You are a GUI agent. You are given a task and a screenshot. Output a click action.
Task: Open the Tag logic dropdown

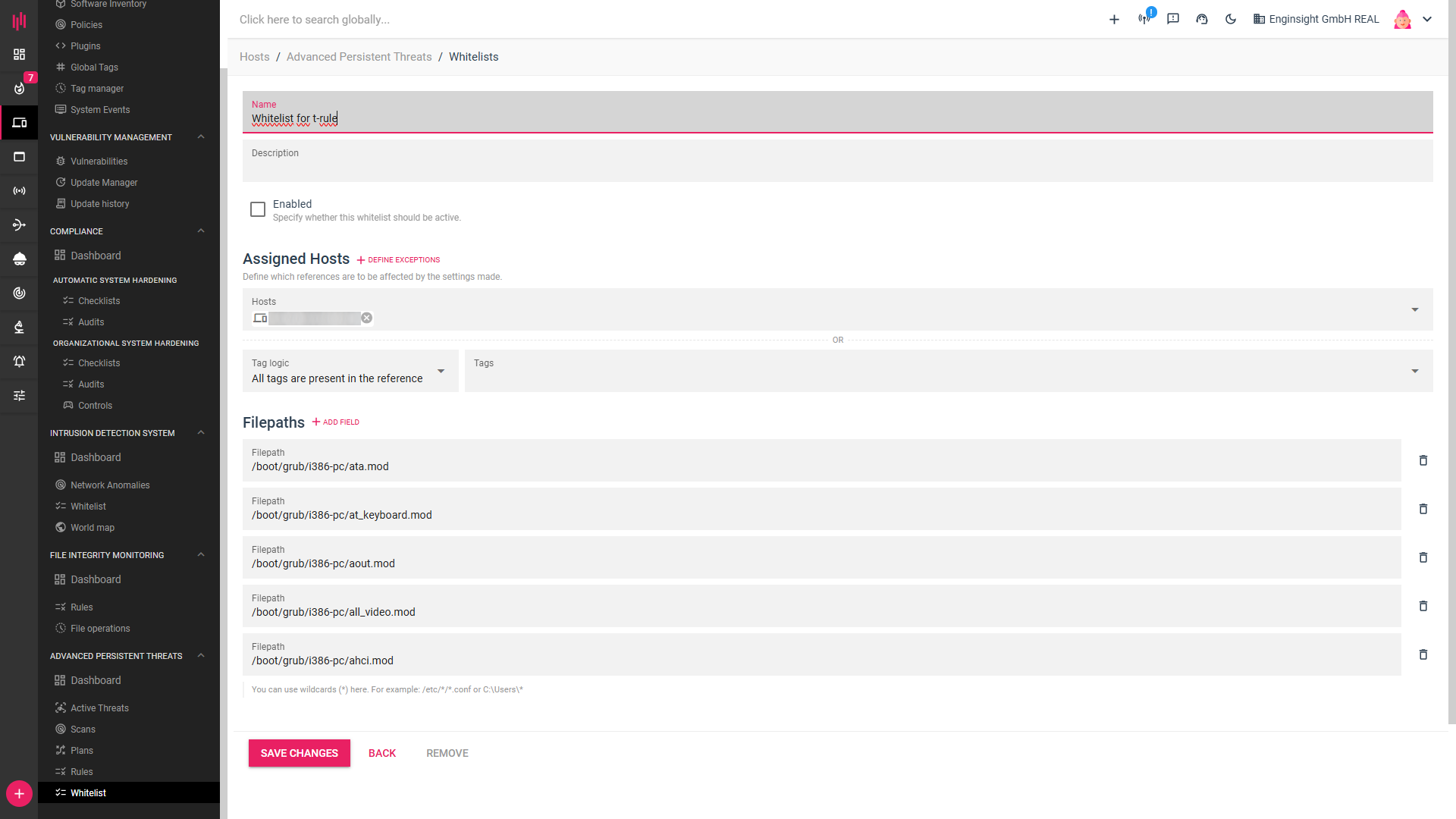tap(440, 371)
